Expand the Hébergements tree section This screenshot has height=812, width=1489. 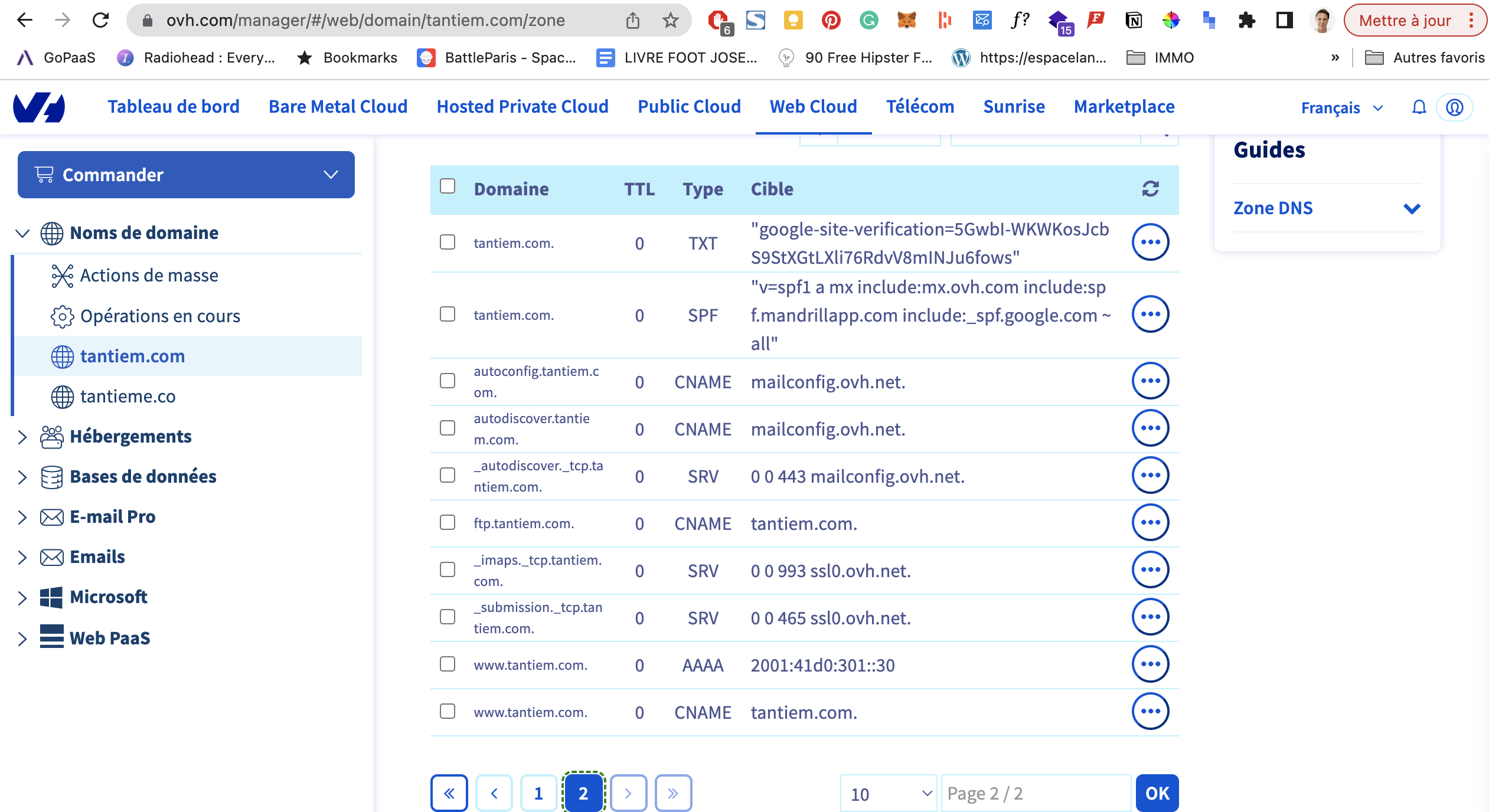22,437
